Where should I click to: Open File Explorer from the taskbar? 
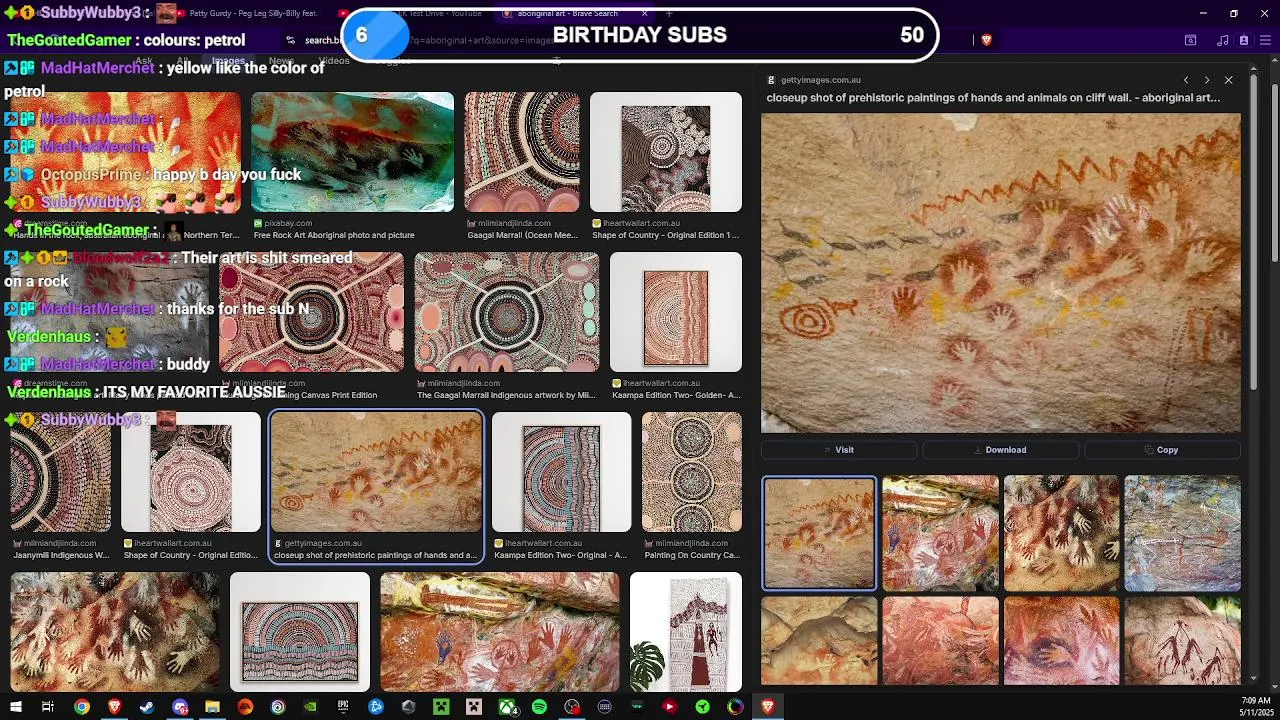(212, 707)
